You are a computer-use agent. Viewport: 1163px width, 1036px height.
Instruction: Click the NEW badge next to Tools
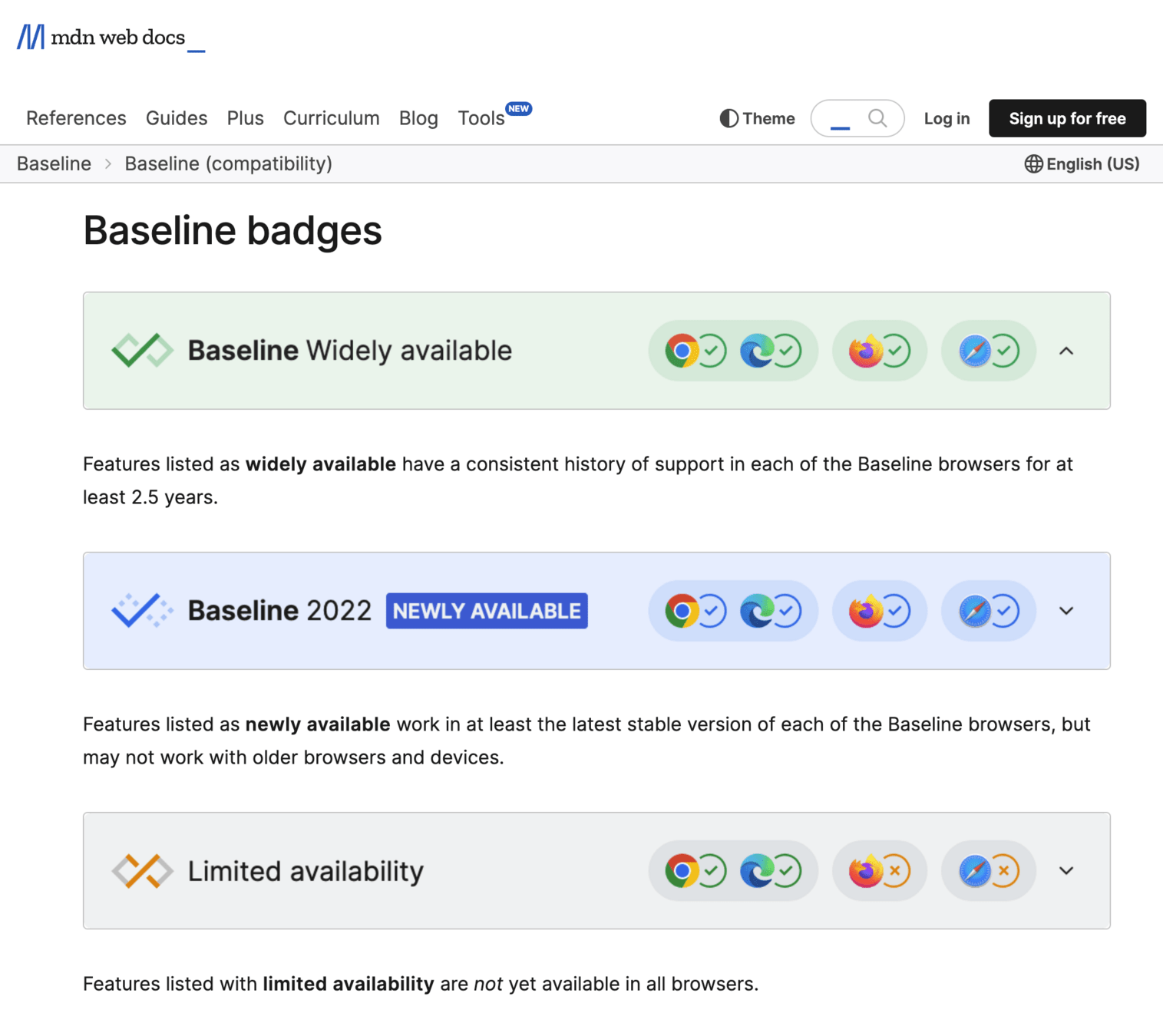coord(519,108)
